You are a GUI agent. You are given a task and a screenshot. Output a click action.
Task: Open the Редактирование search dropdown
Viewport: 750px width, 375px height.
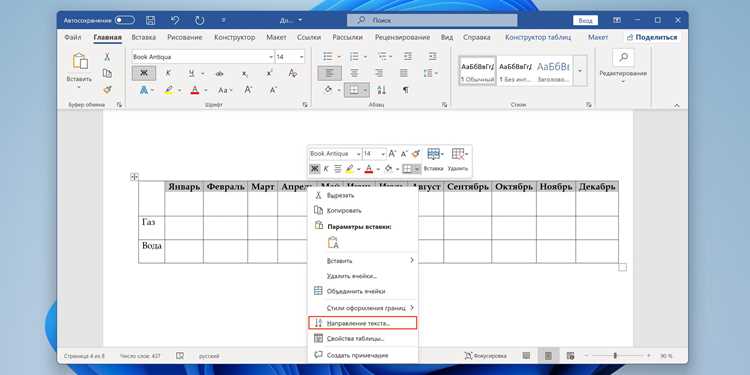tap(623, 67)
